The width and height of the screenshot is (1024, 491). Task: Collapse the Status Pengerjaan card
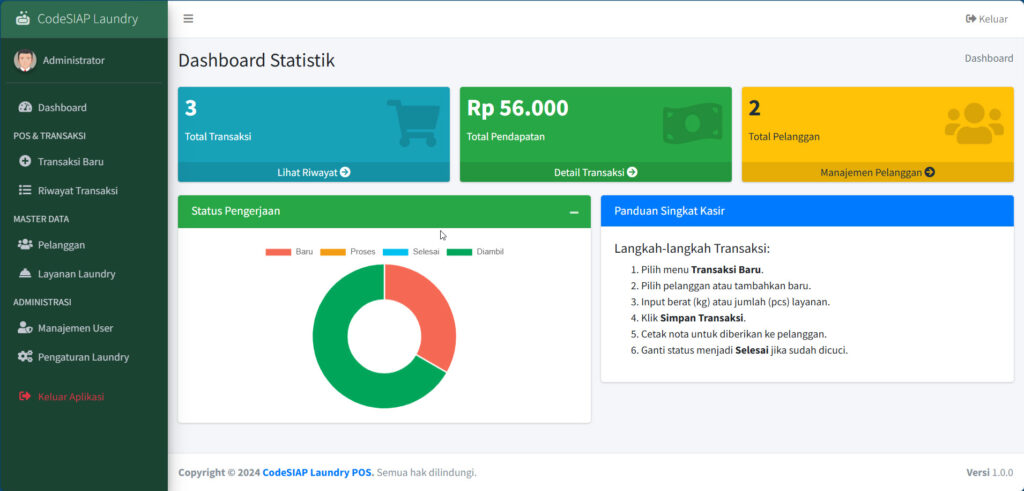pos(574,212)
